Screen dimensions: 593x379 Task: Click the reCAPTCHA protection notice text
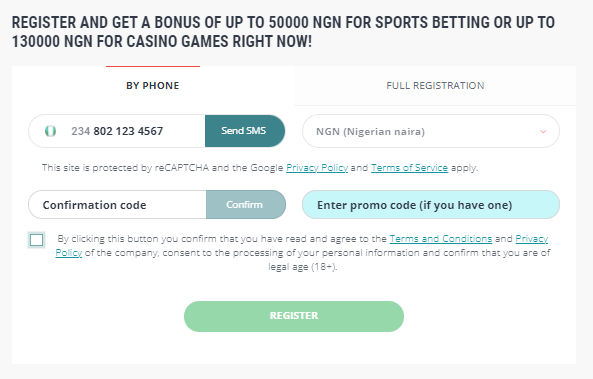(260, 168)
